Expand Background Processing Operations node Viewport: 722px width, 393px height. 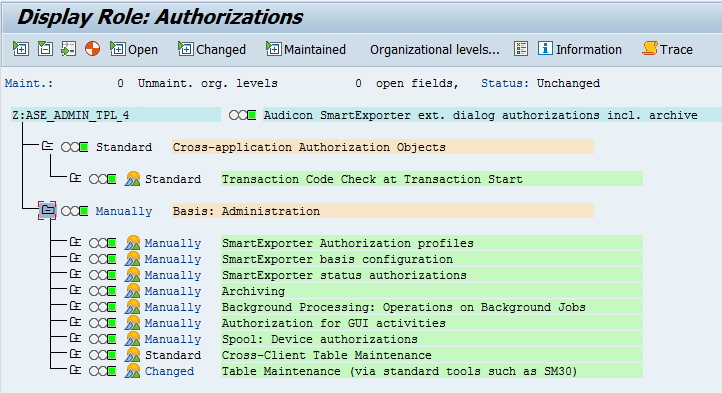(x=76, y=306)
